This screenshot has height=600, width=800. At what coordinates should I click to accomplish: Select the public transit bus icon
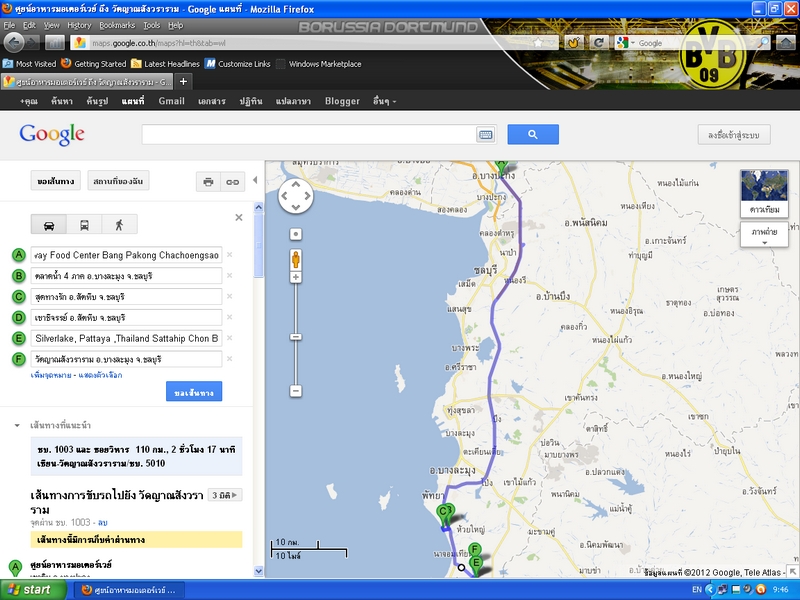tap(84, 225)
